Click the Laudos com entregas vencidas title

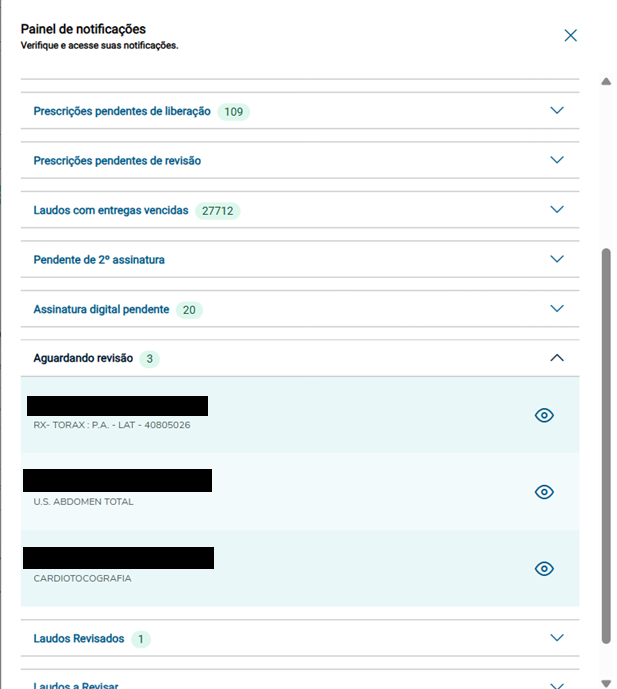[110, 211]
